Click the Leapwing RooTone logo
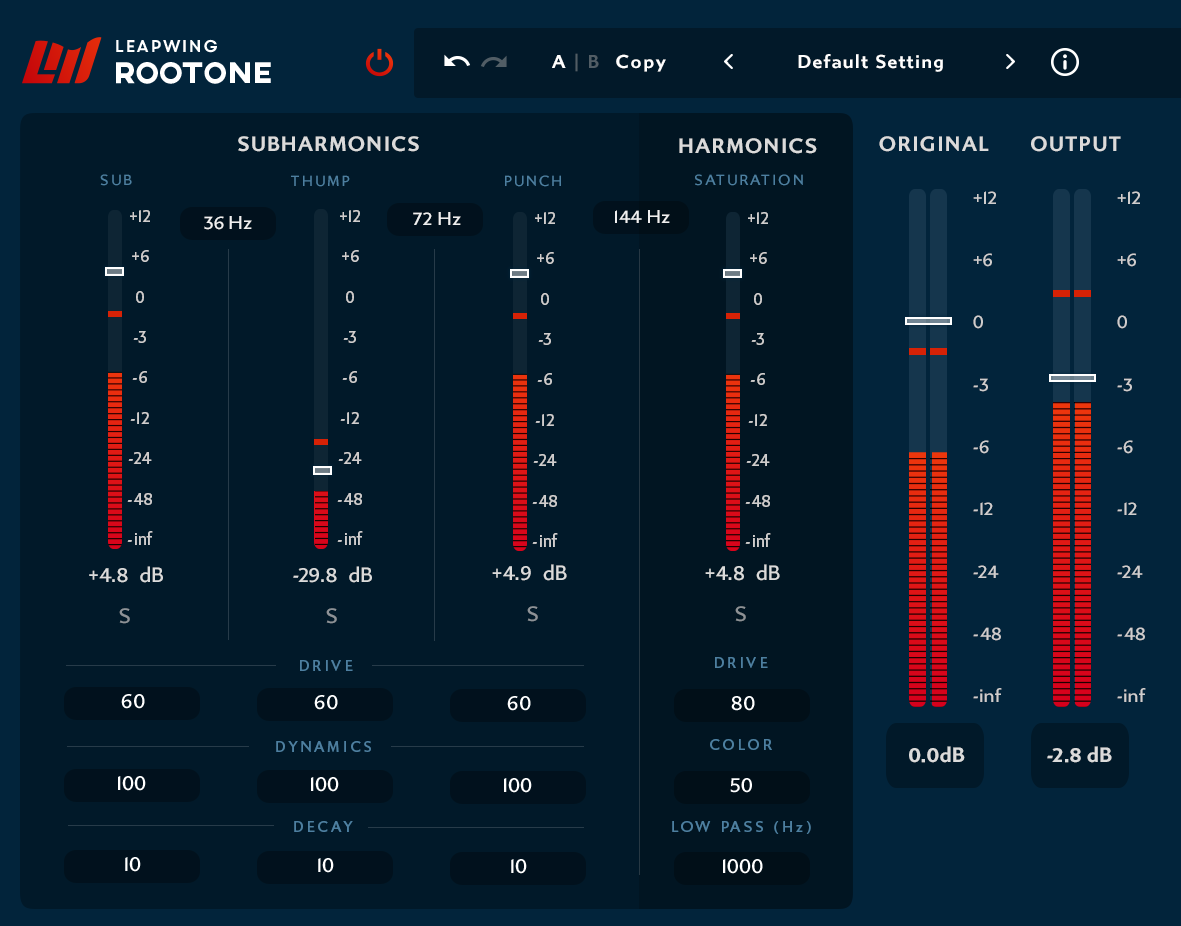1181x926 pixels. (x=146, y=60)
